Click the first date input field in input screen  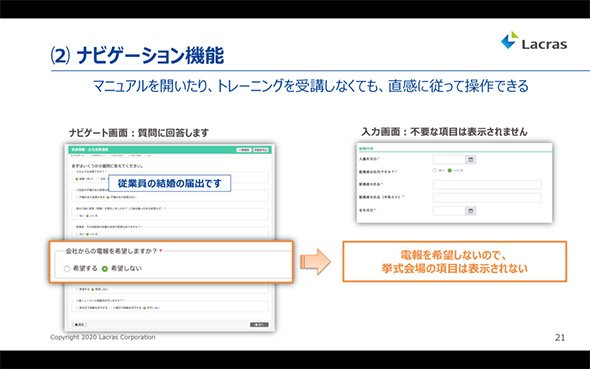(x=449, y=160)
